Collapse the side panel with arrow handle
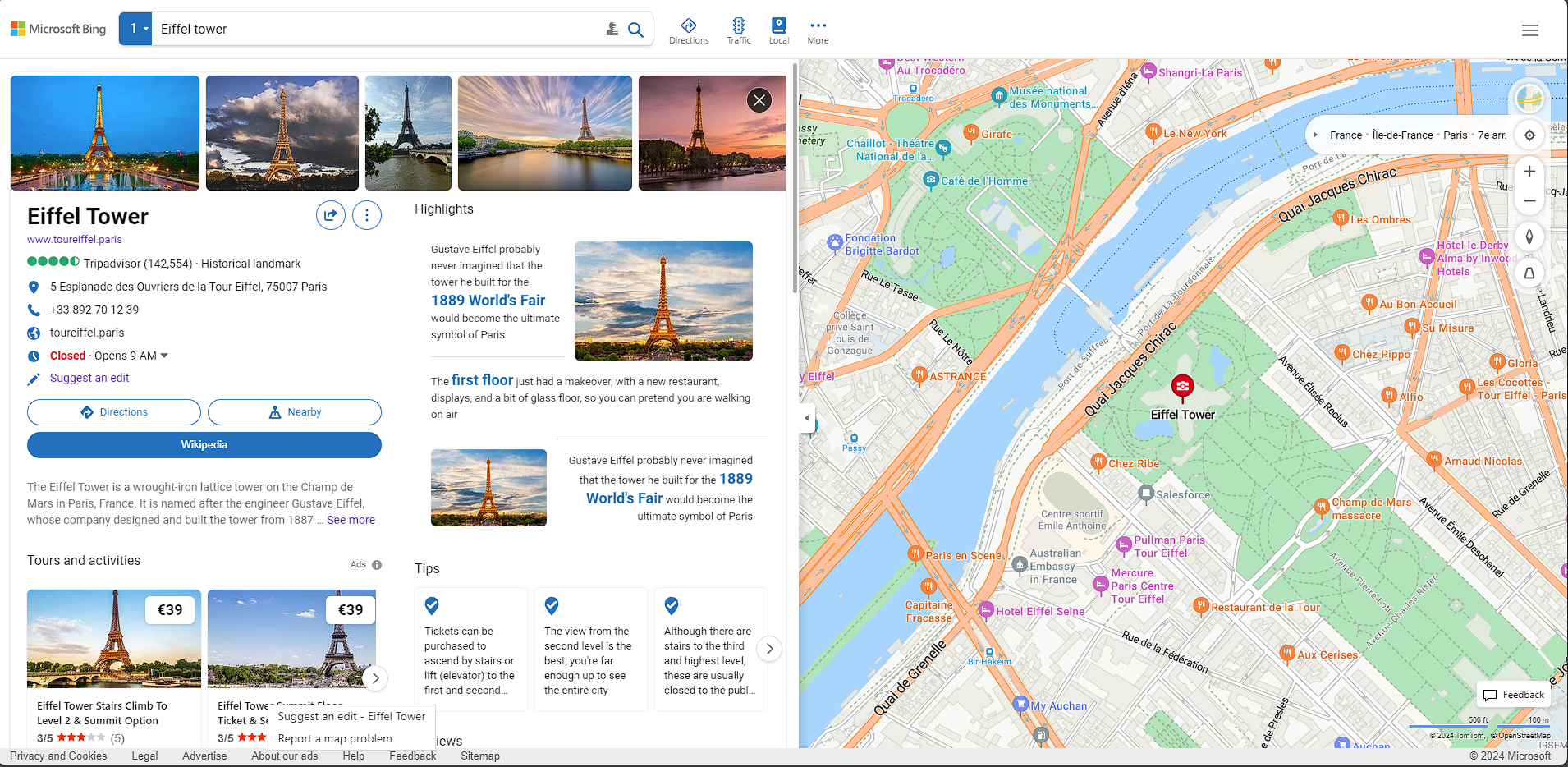Screen dimensions: 1568x767 [806, 418]
